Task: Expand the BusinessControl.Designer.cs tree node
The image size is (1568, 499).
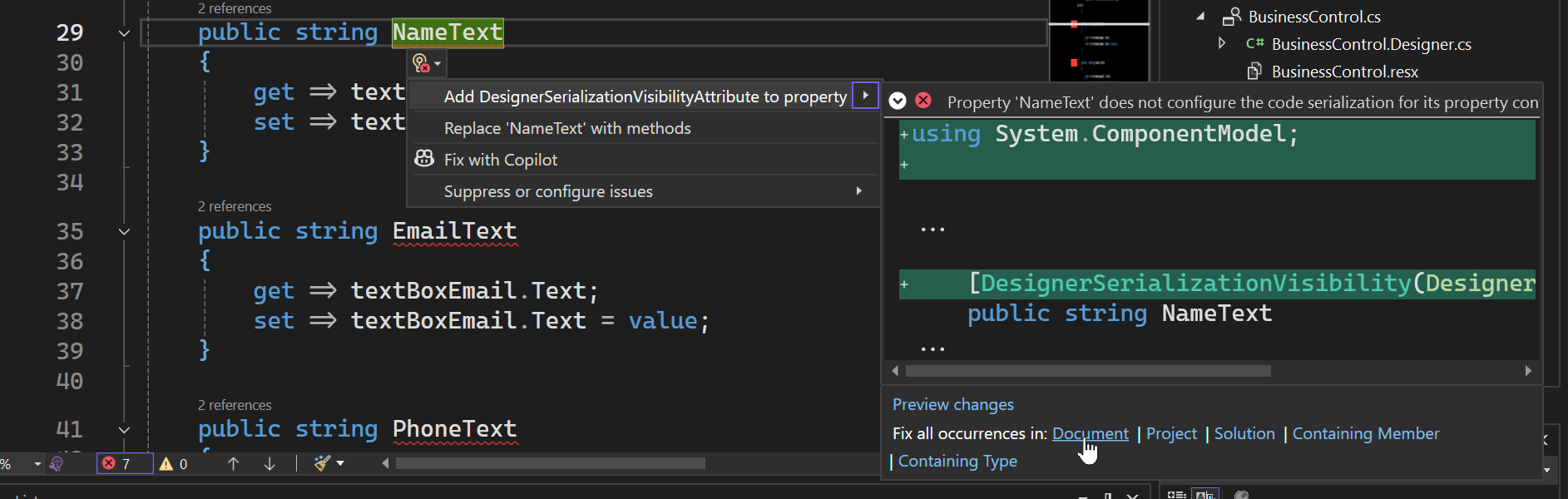Action: click(x=1221, y=43)
